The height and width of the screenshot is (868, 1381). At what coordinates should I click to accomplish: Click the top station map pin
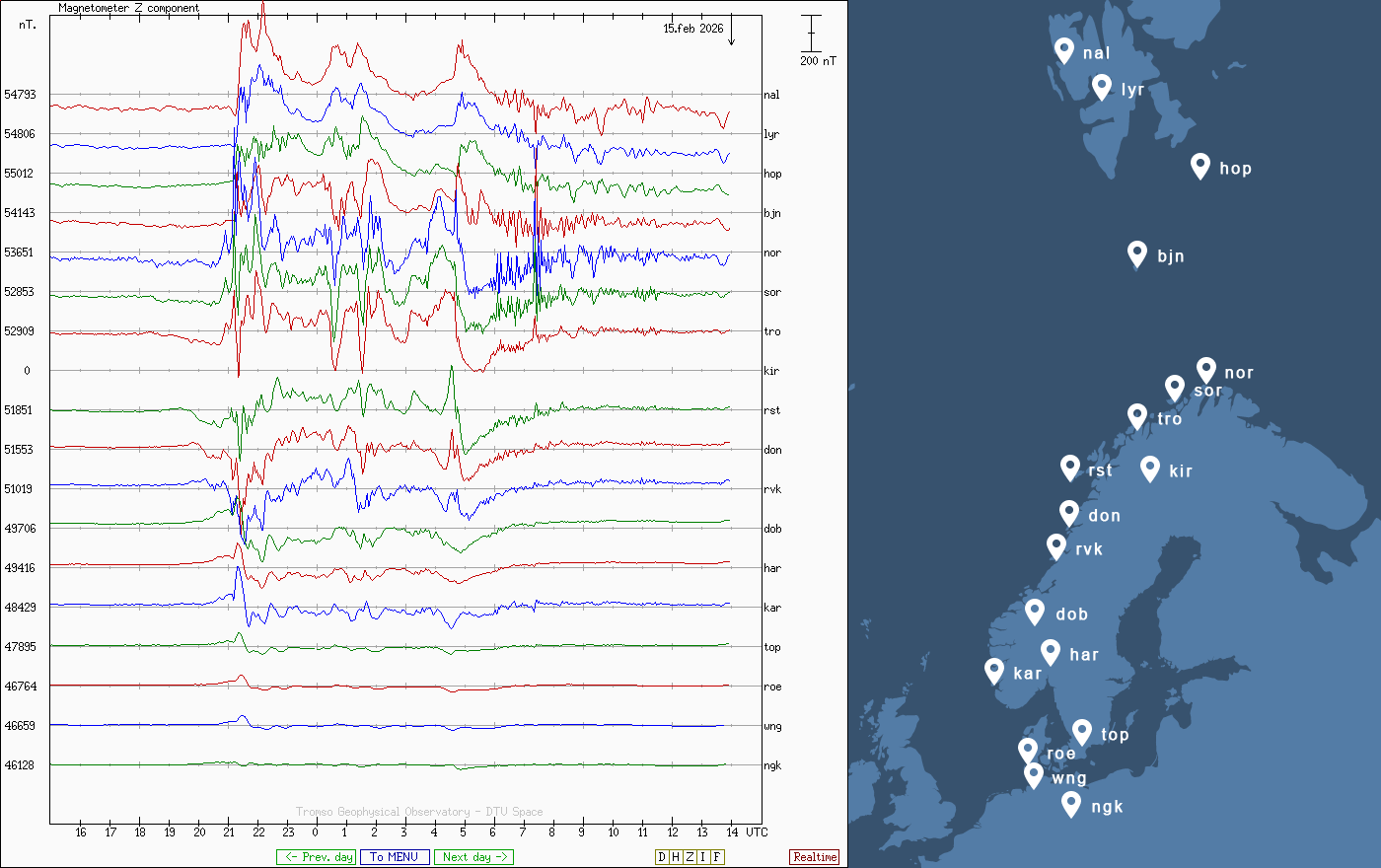1082,732
